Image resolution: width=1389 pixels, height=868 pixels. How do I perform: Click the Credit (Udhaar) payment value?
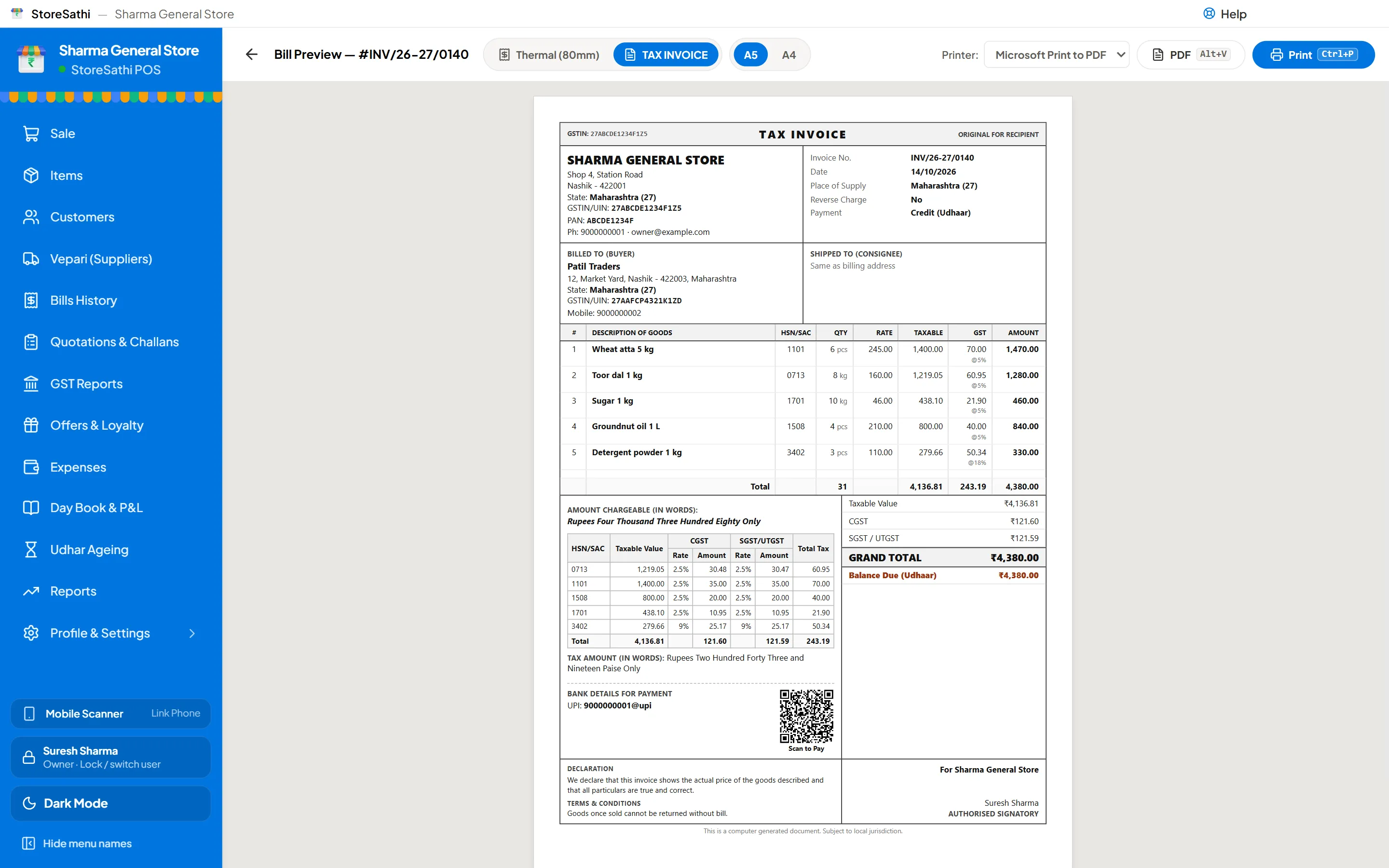click(x=940, y=213)
